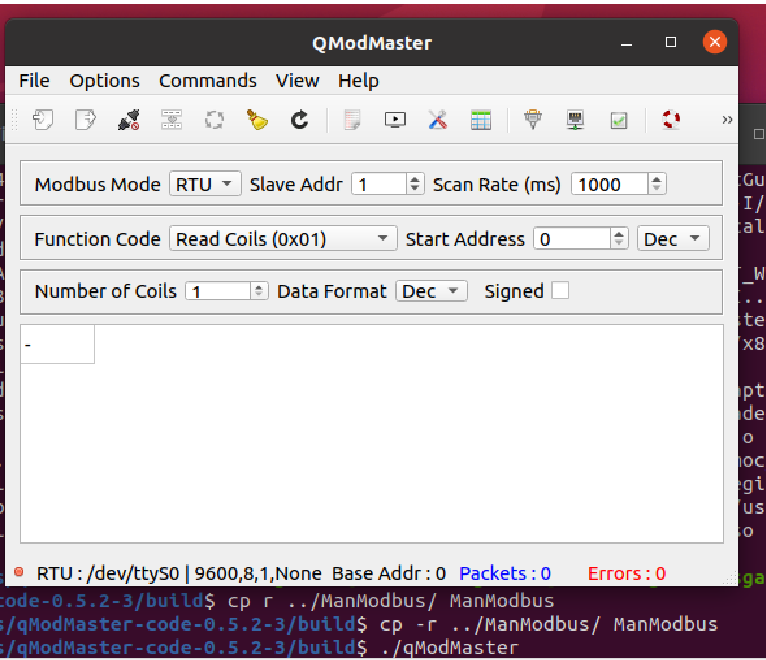Screen dimensions: 766x660
Task: Click terminal line 'cp -r ../ManModbus/ ManModbus'
Action: [549, 624]
